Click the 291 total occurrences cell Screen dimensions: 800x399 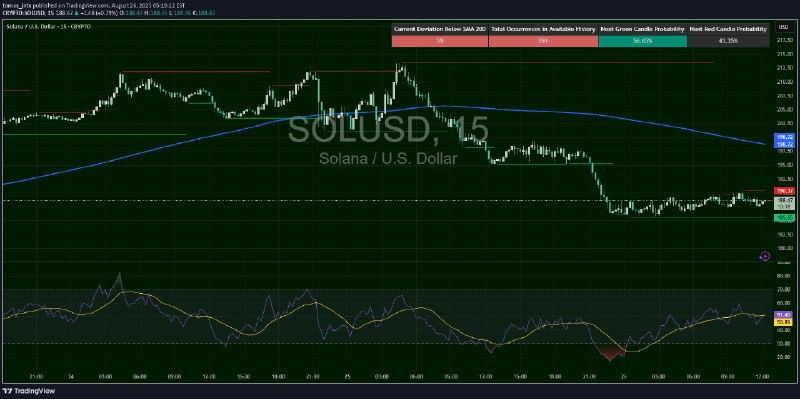click(543, 41)
